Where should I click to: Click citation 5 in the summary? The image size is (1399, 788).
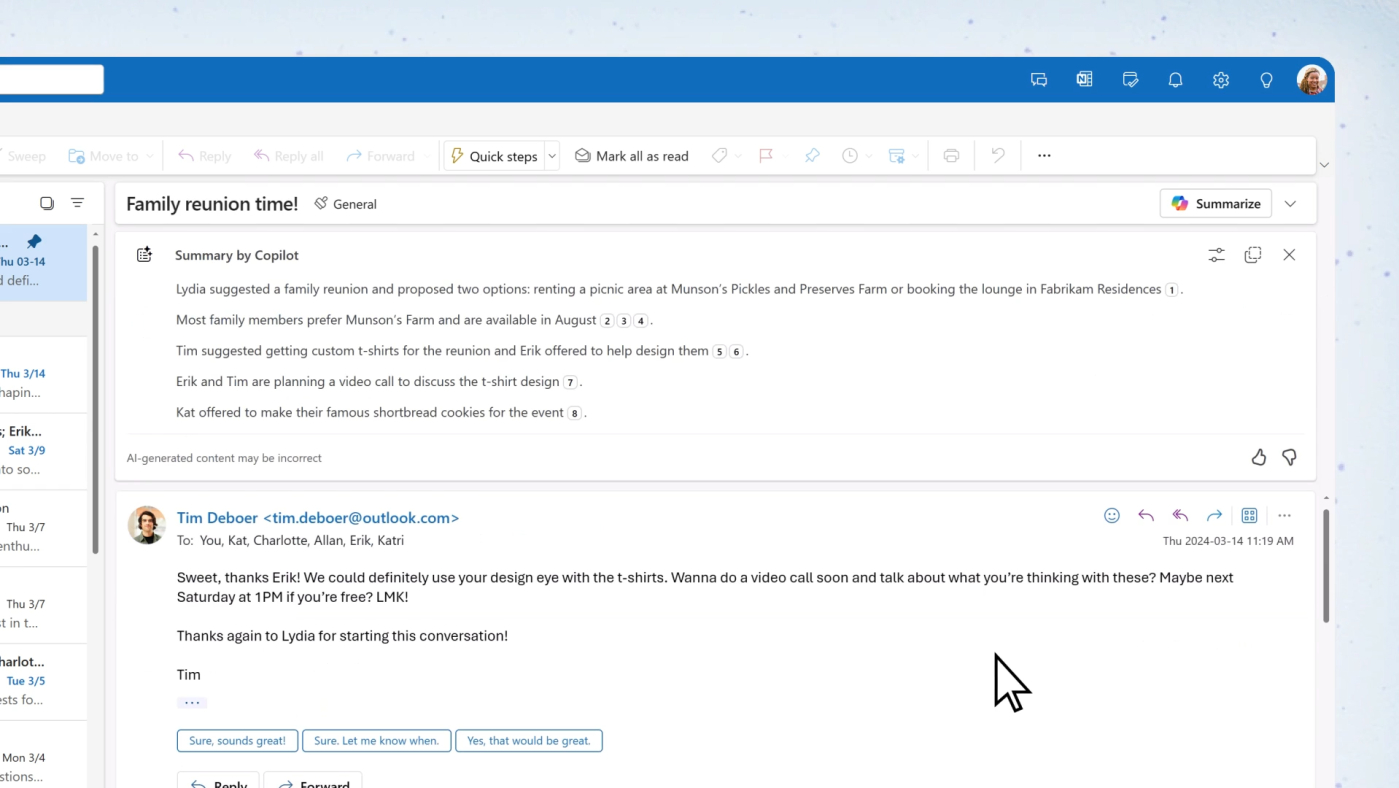[x=719, y=352]
